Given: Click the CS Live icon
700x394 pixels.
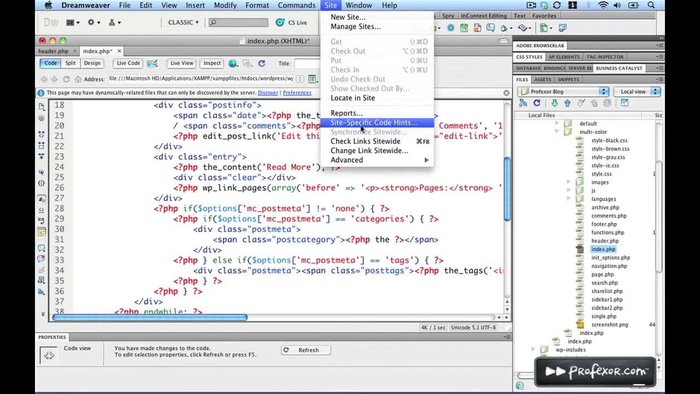Looking at the screenshot, I should [280, 22].
